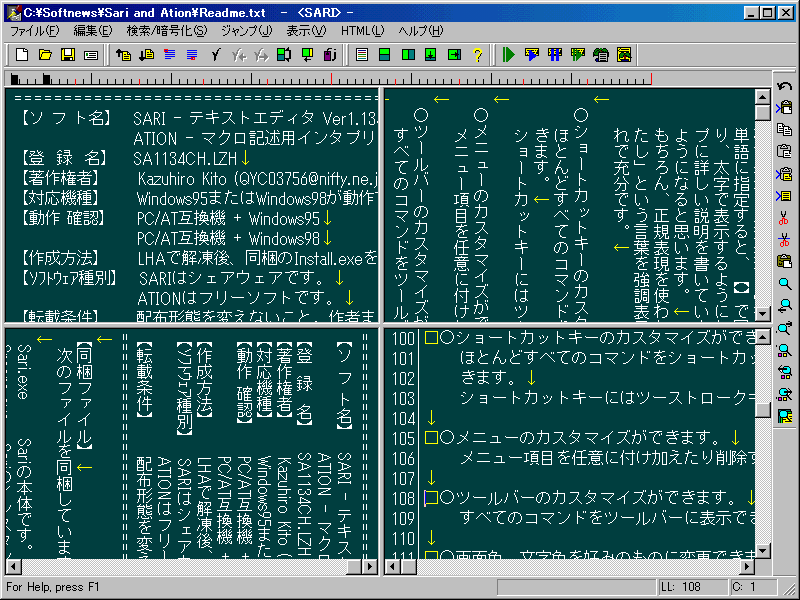Split window horizontally with green stacked panes icon
Screen dimensions: 800x600
385,55
